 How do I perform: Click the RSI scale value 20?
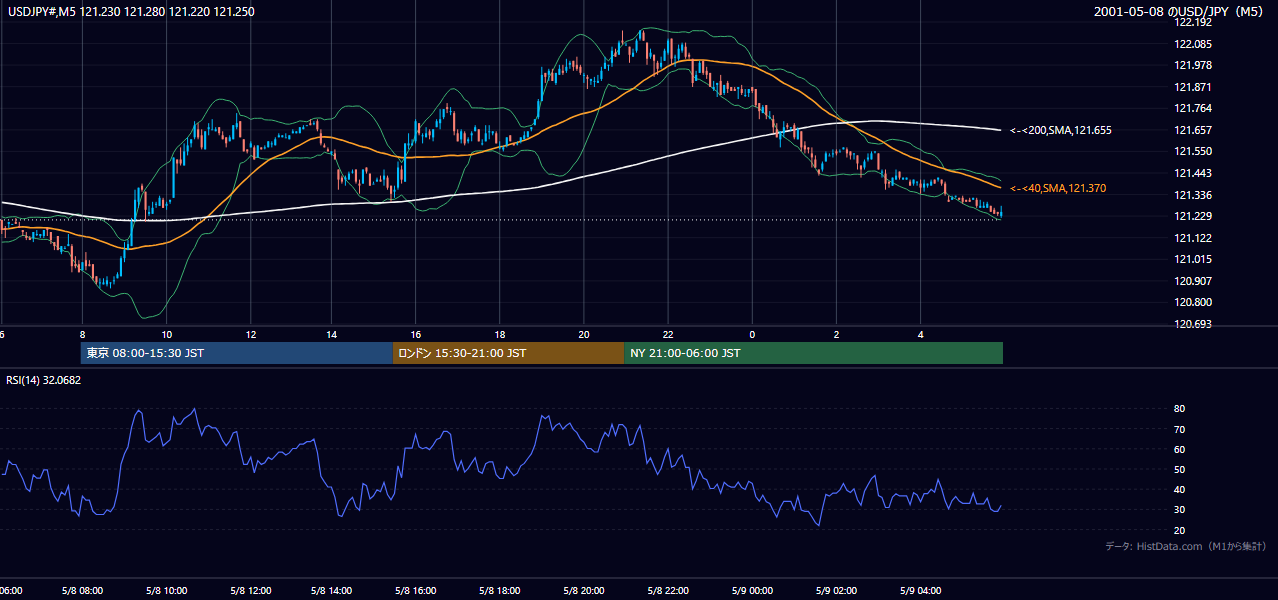click(x=1180, y=530)
